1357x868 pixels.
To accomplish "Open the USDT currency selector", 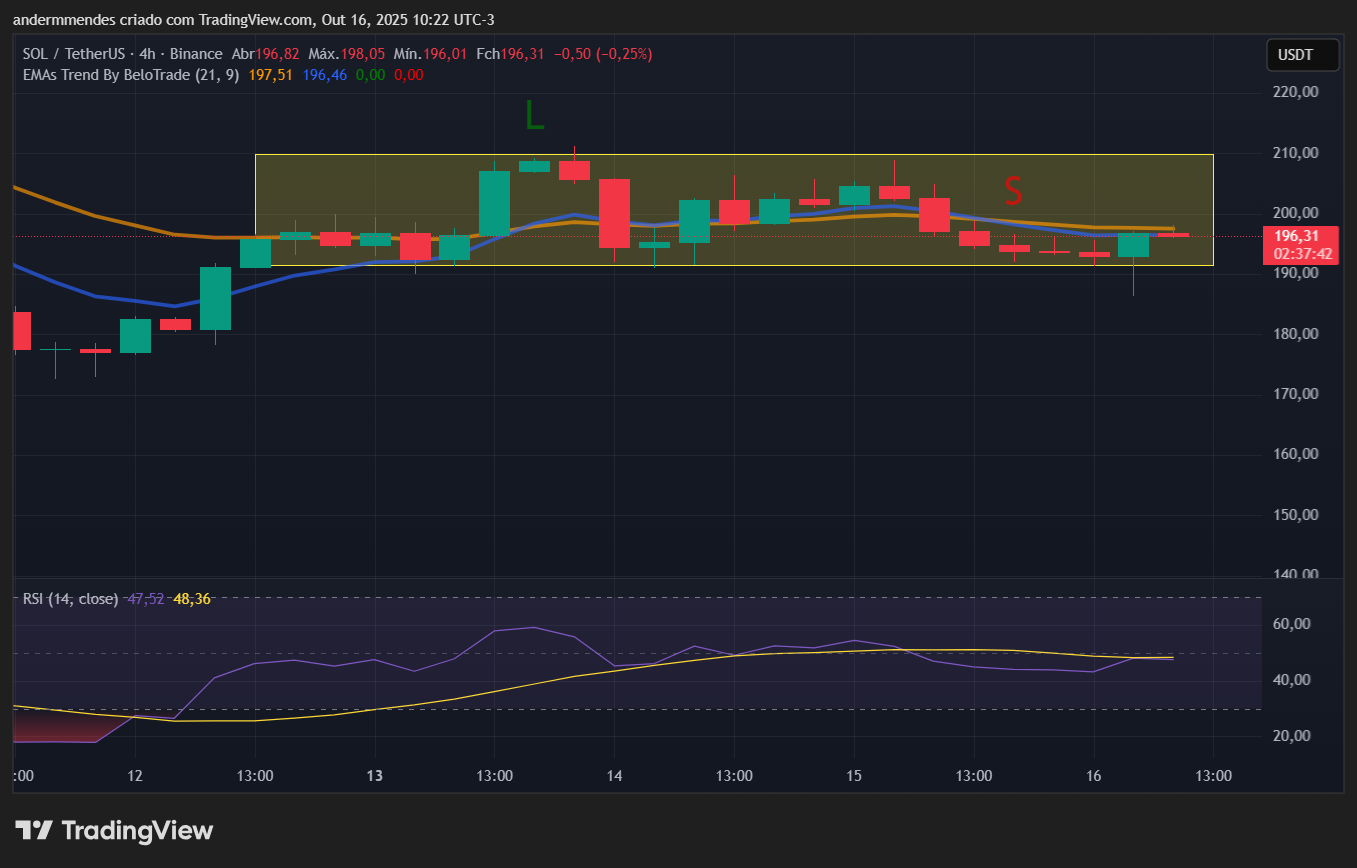I will pos(1303,55).
